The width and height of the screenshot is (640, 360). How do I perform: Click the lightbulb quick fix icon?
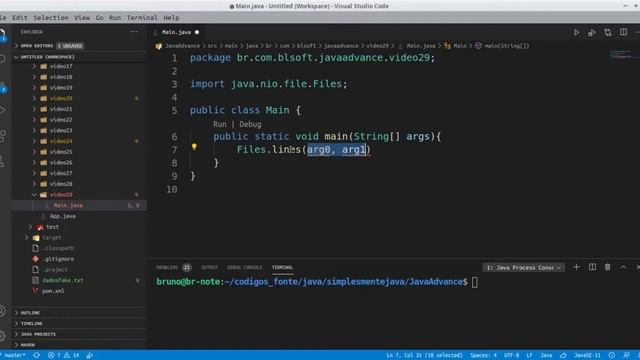(x=194, y=147)
